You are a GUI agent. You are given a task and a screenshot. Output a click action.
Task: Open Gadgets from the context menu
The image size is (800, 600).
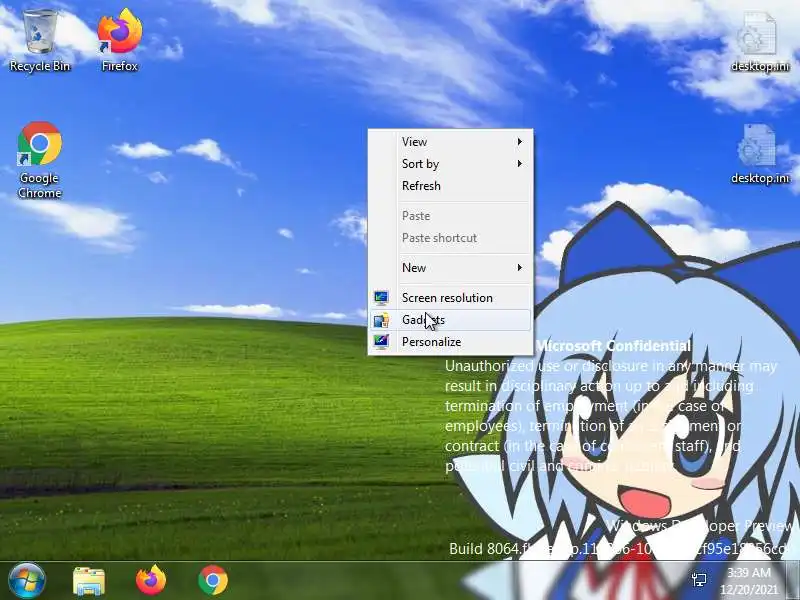[x=450, y=320]
